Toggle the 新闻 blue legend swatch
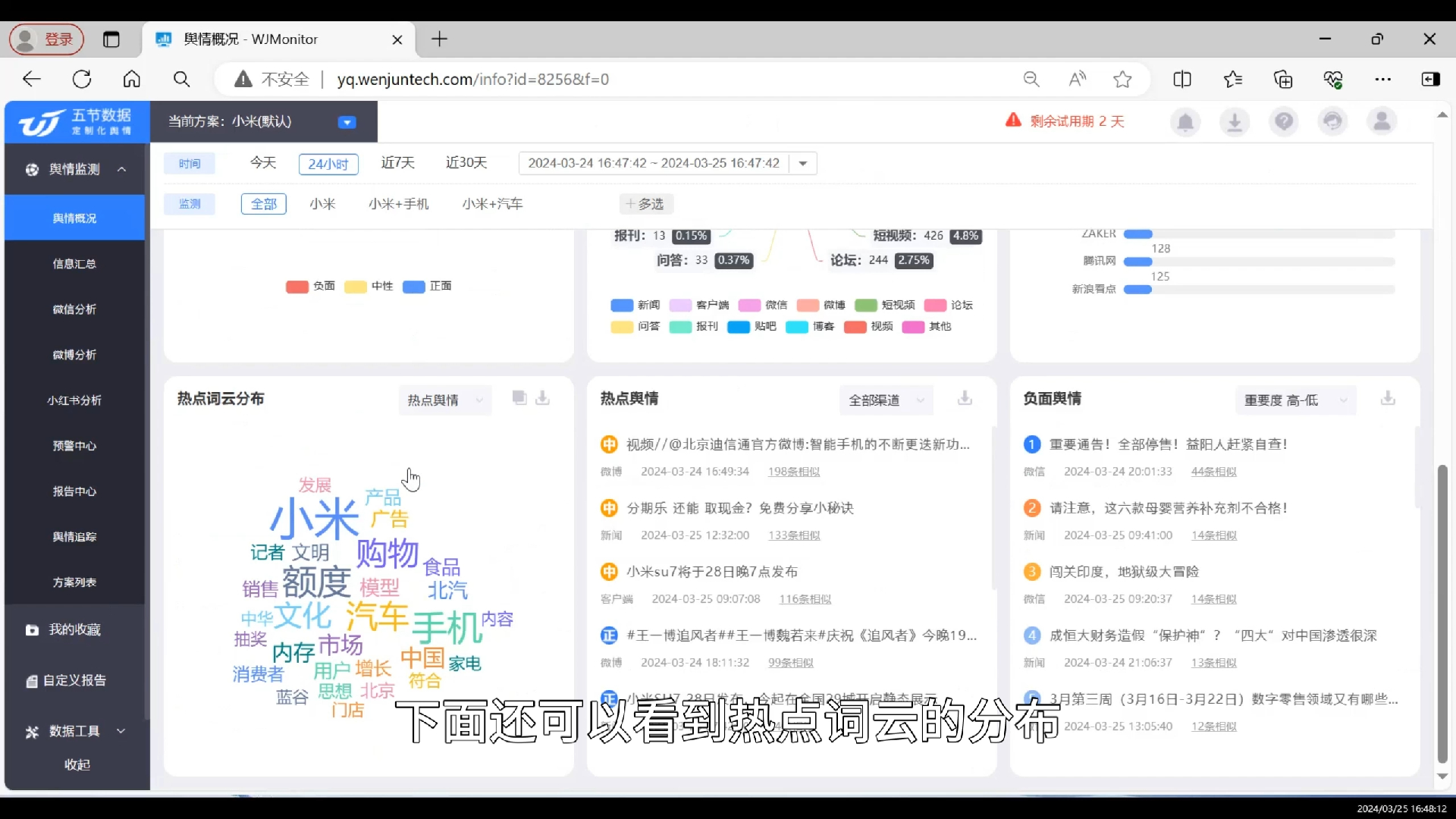The height and width of the screenshot is (819, 1456). (621, 306)
